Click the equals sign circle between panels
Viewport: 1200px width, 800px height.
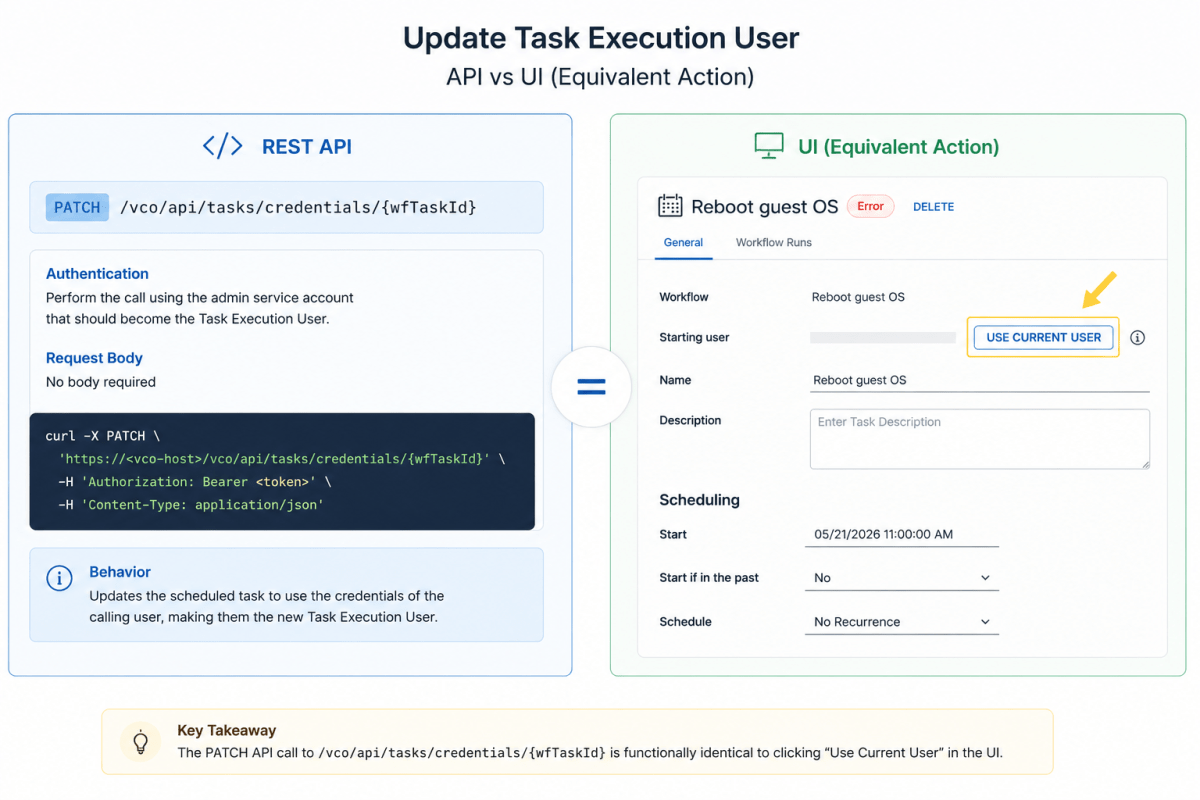click(x=592, y=387)
